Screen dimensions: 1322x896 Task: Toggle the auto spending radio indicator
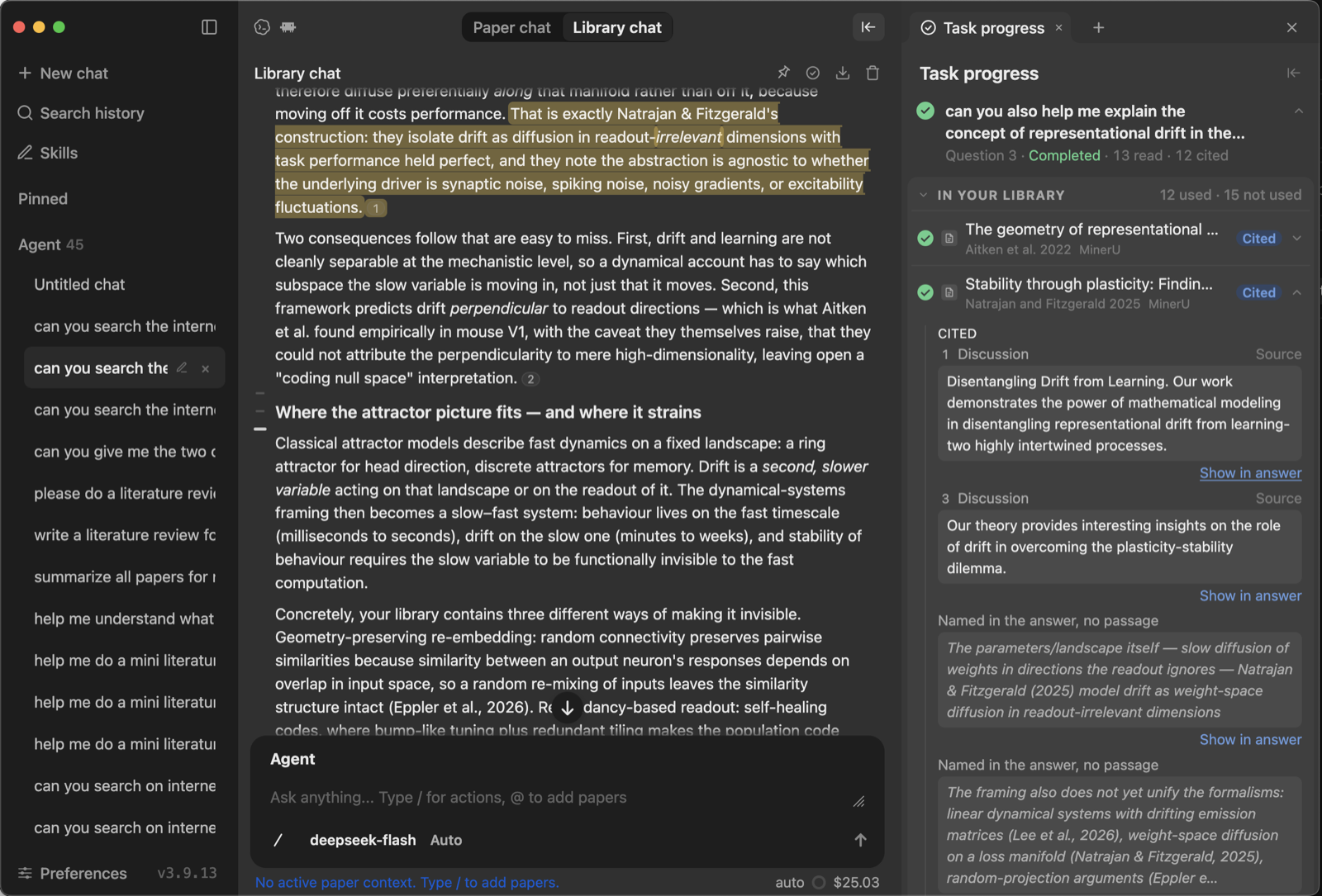click(819, 882)
